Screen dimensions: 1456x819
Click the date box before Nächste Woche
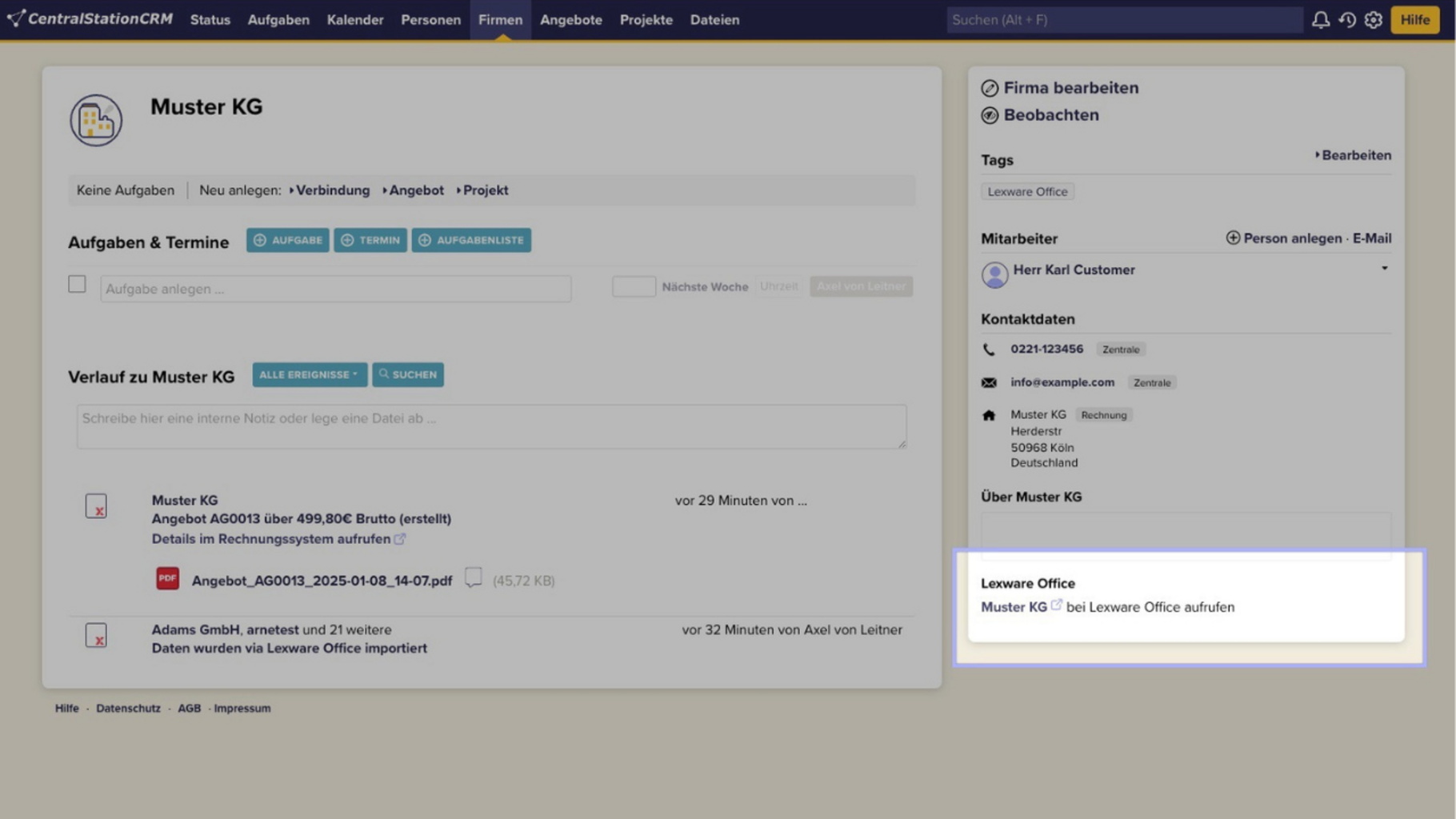(634, 286)
